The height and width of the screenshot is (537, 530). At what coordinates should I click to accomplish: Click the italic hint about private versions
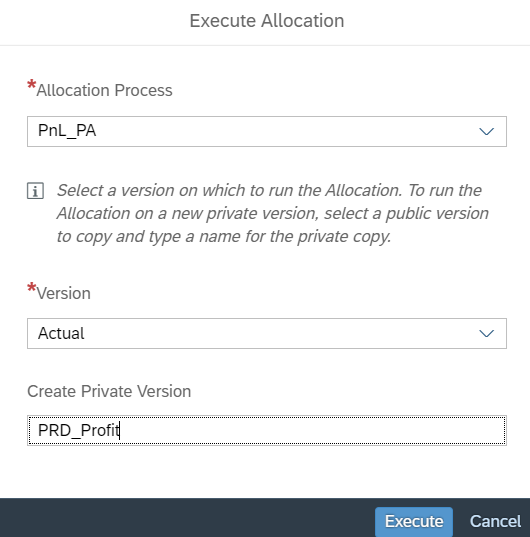(x=273, y=213)
